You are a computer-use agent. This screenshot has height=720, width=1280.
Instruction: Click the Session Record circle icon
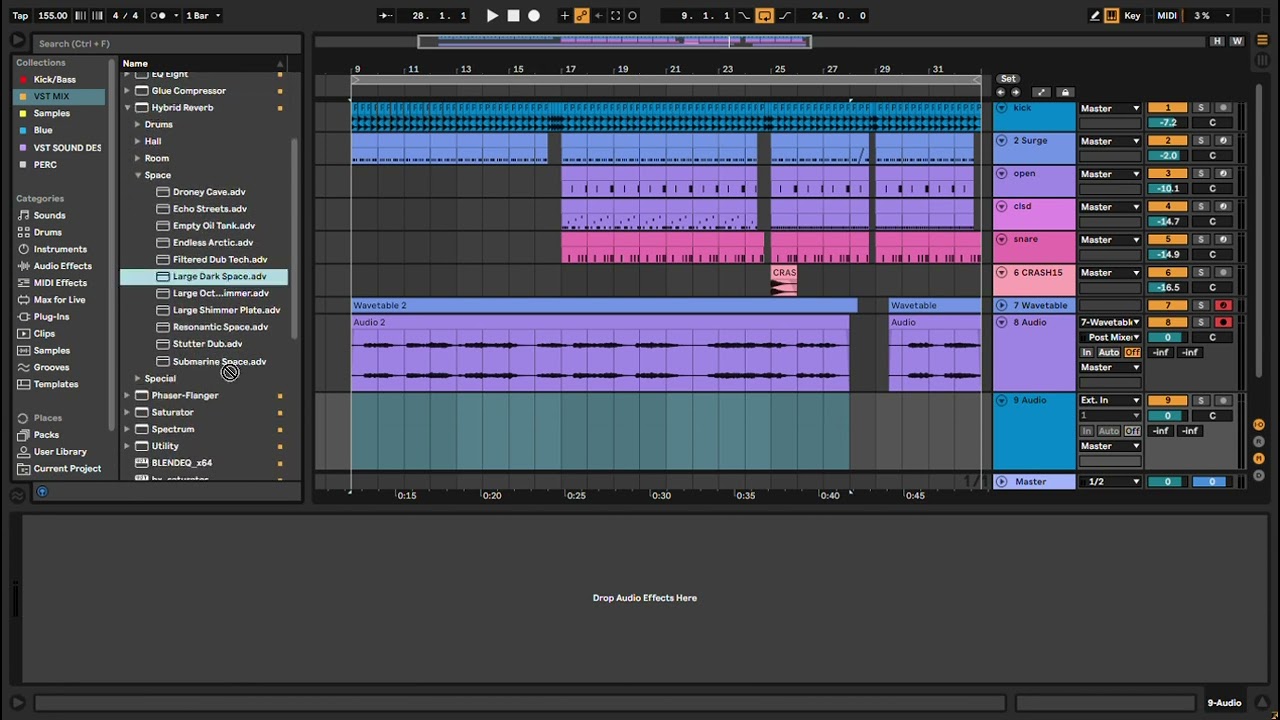(x=632, y=15)
